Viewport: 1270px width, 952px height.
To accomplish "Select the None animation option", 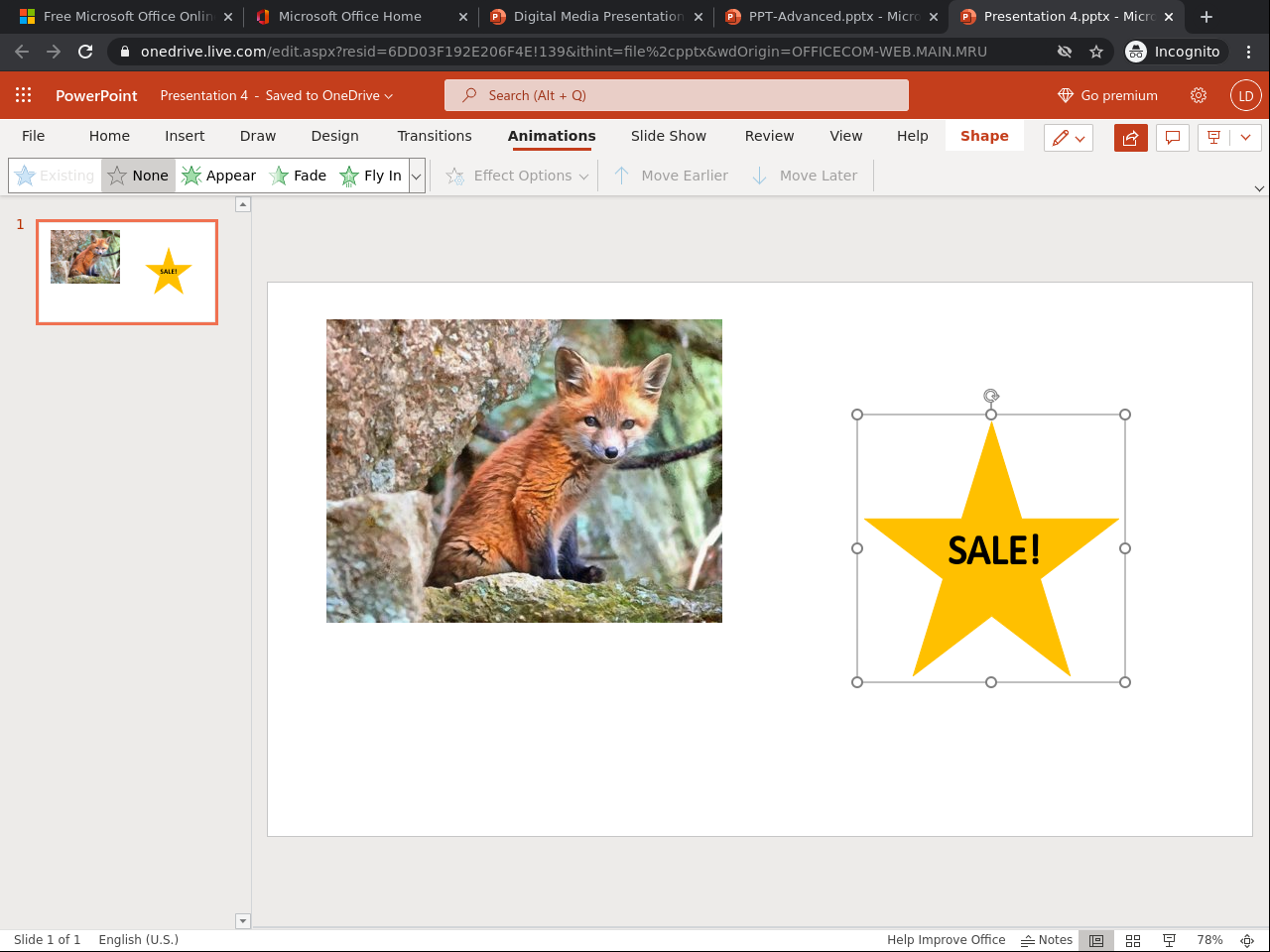I will tap(139, 176).
